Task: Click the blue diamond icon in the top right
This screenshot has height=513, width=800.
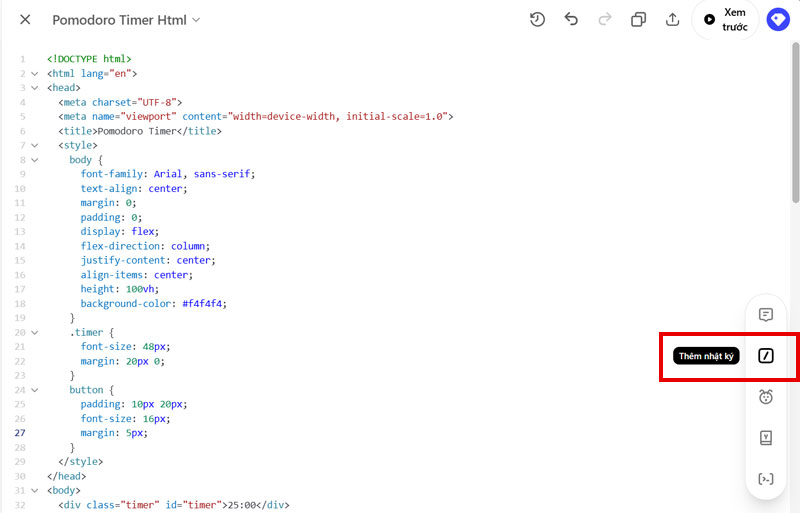Action: coord(778,19)
